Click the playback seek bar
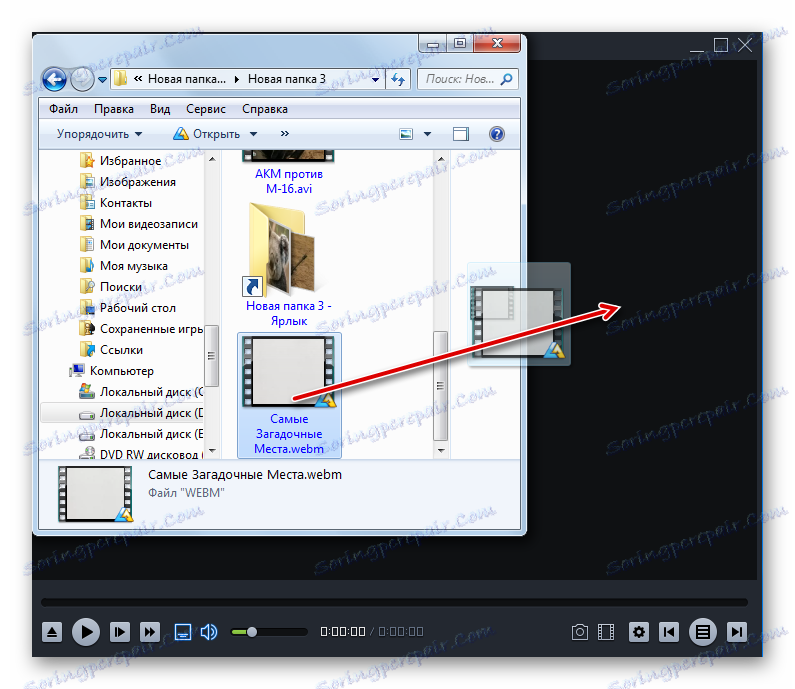 coord(394,602)
